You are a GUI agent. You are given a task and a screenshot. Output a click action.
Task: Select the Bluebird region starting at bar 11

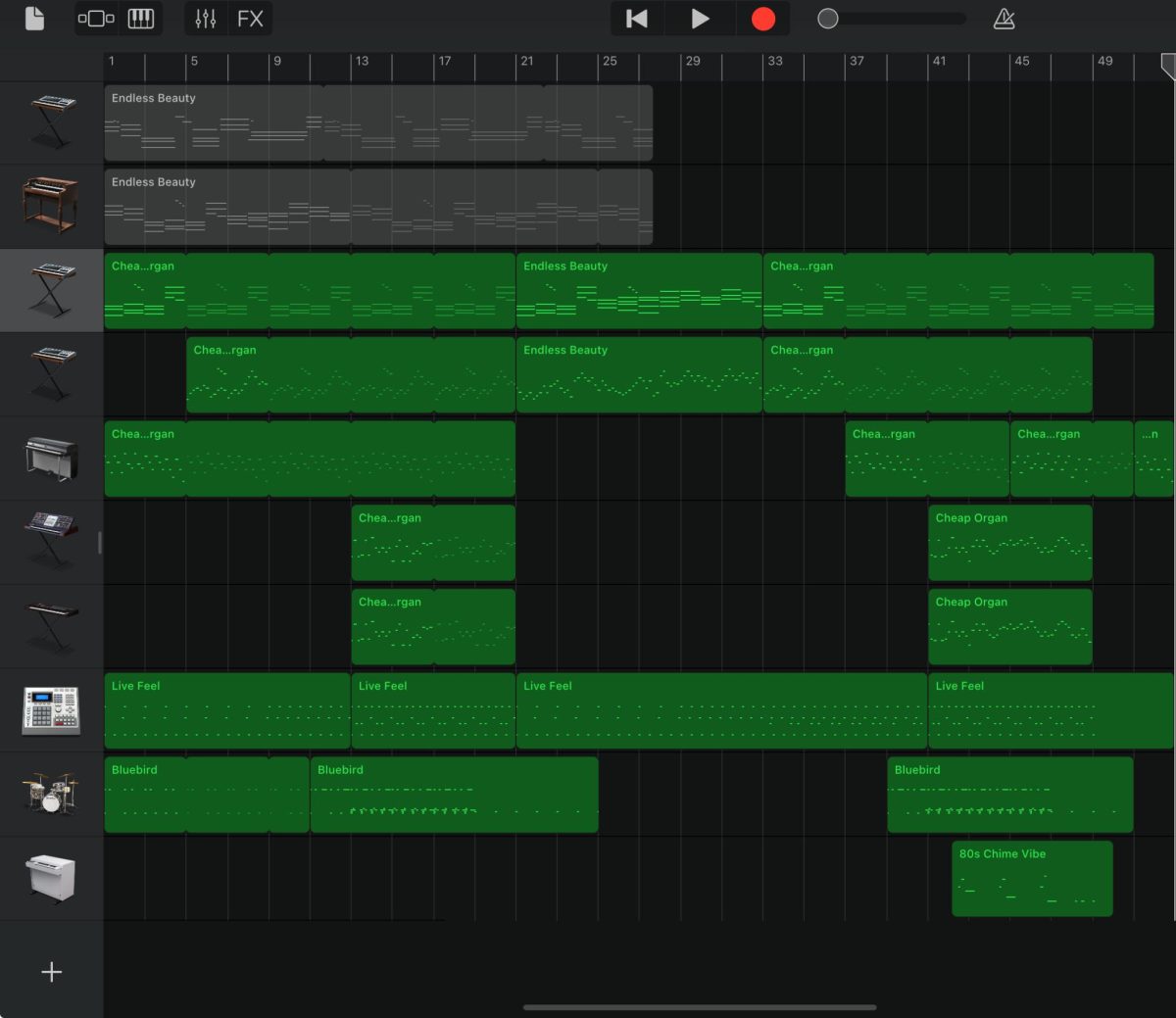(454, 796)
